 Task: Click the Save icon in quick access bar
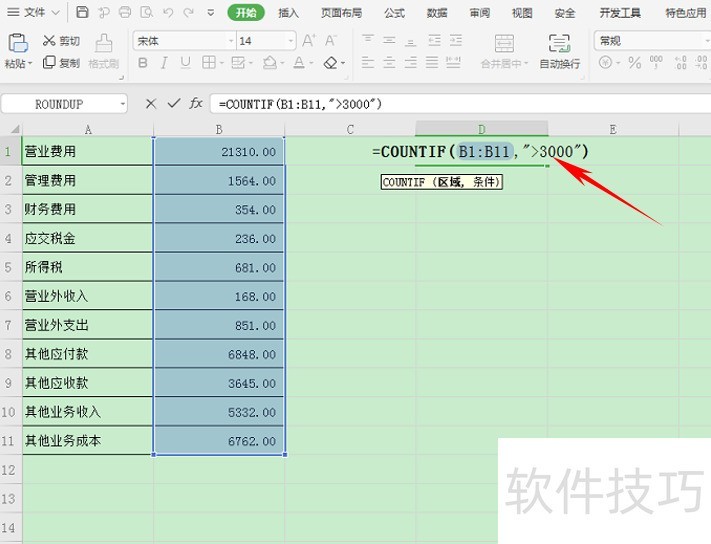82,12
